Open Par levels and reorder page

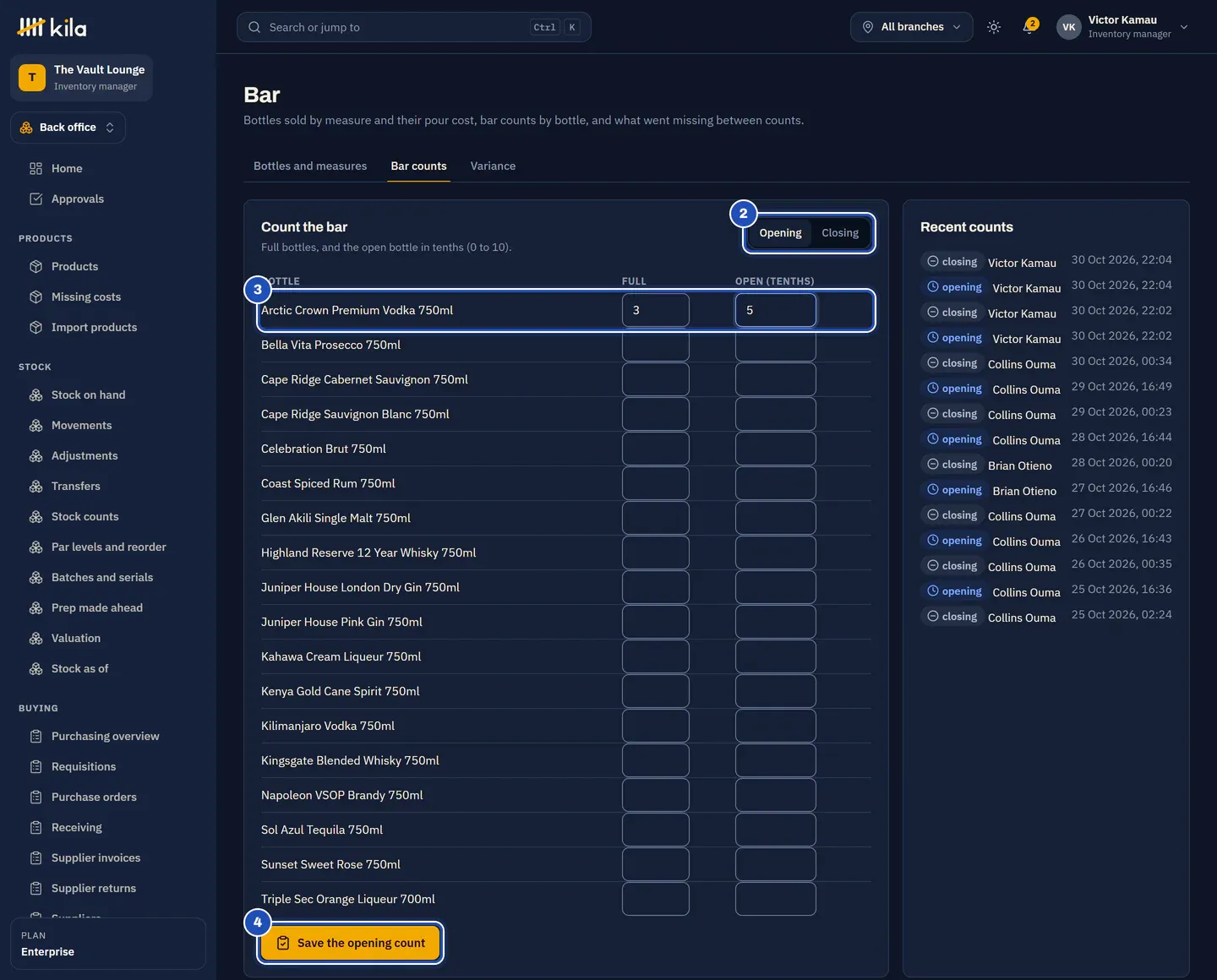pos(108,547)
